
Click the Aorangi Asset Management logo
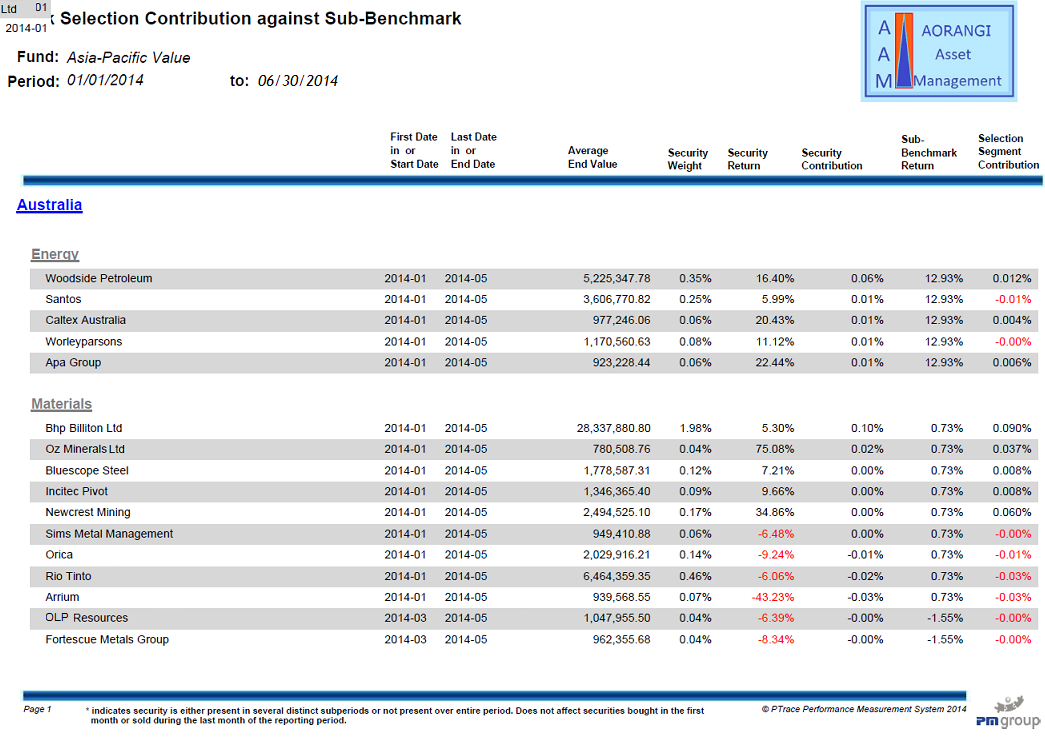[x=939, y=52]
